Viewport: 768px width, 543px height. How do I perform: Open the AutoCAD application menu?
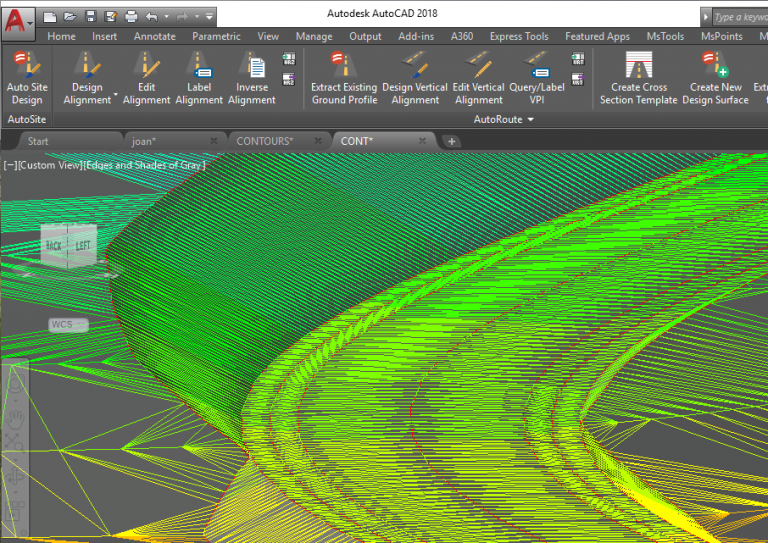(x=18, y=17)
